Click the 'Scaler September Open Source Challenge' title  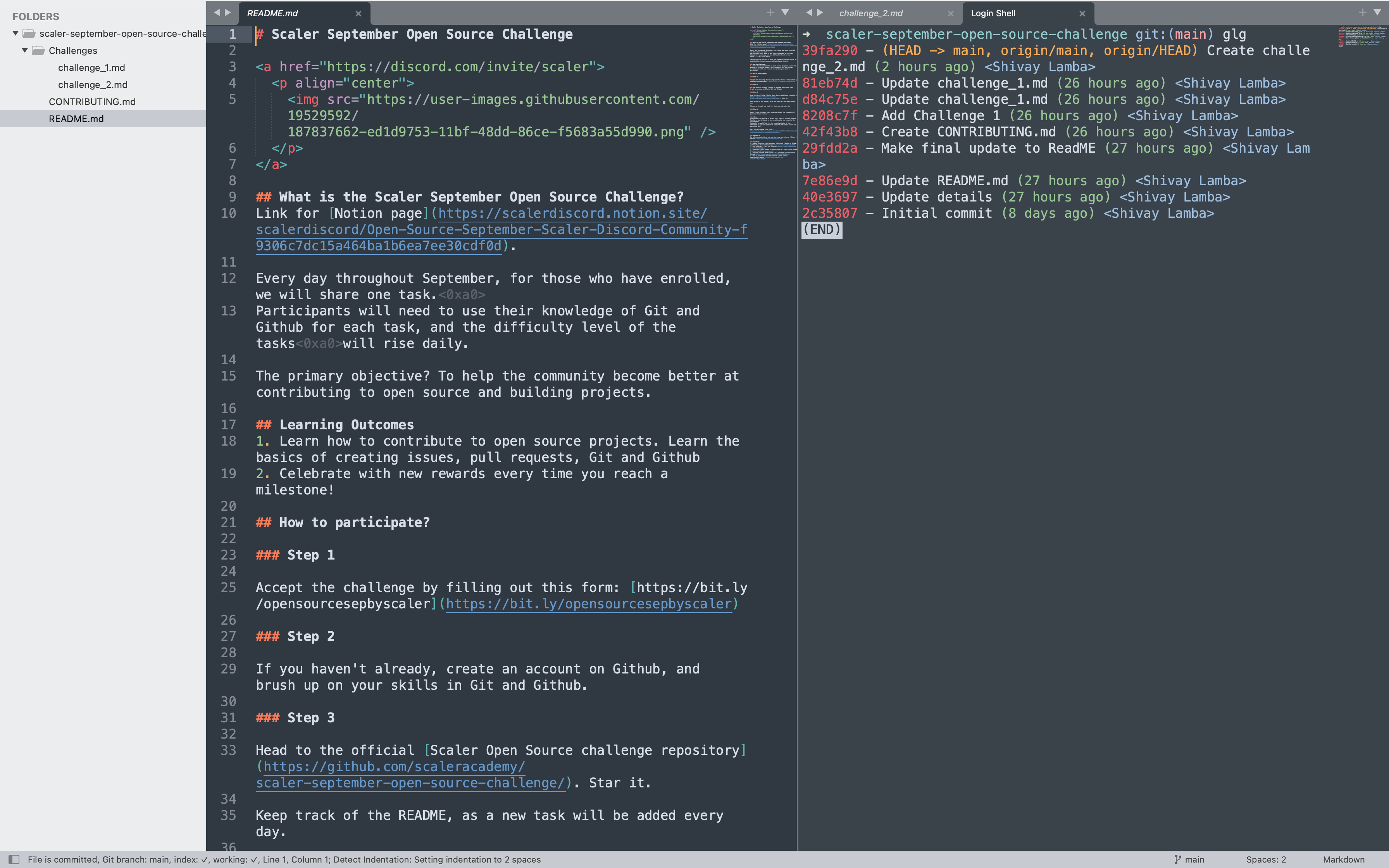click(422, 34)
